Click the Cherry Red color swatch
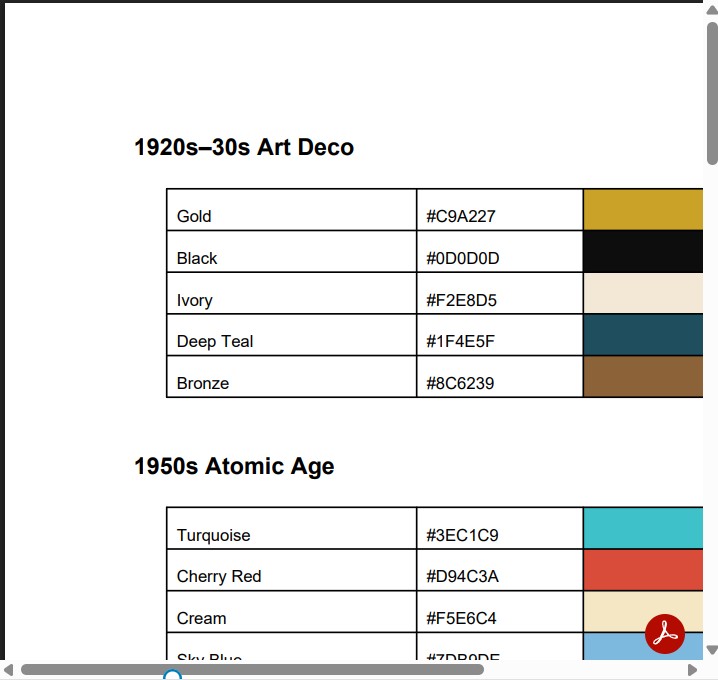The width and height of the screenshot is (718, 680). [x=642, y=570]
